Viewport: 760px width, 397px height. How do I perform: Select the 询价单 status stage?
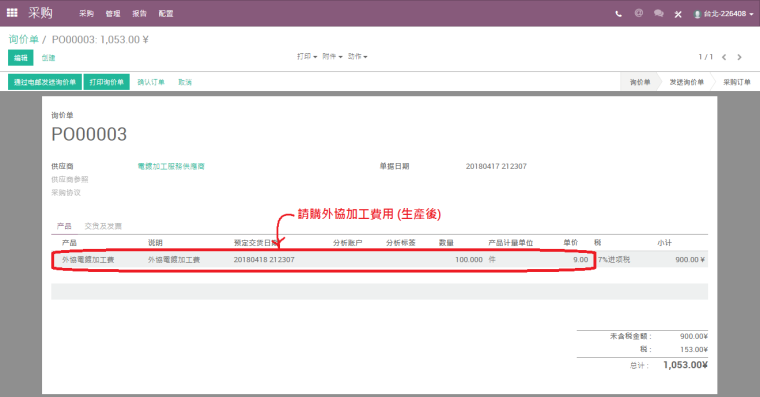click(640, 82)
